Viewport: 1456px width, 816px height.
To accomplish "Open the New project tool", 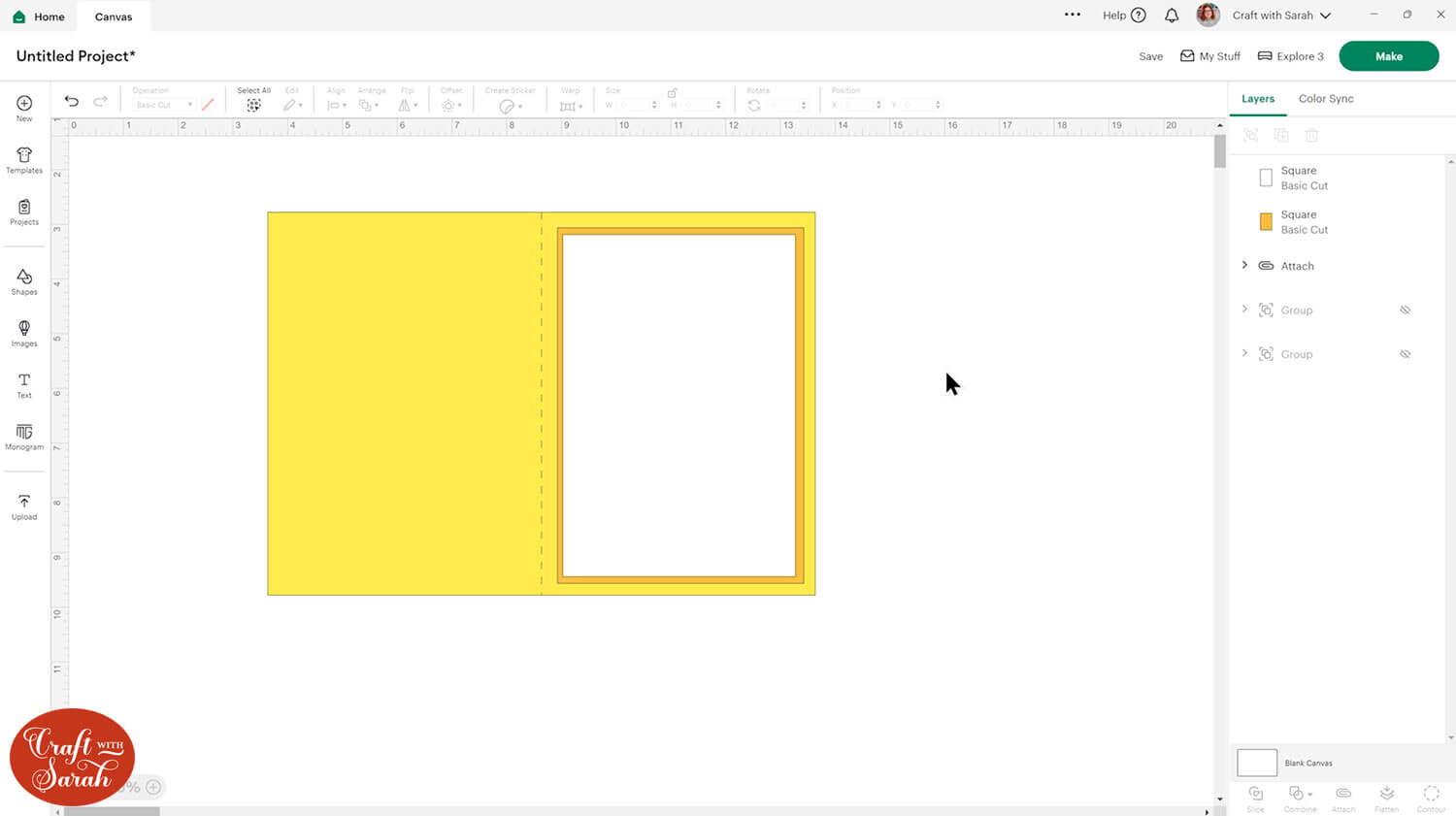I will [x=24, y=108].
